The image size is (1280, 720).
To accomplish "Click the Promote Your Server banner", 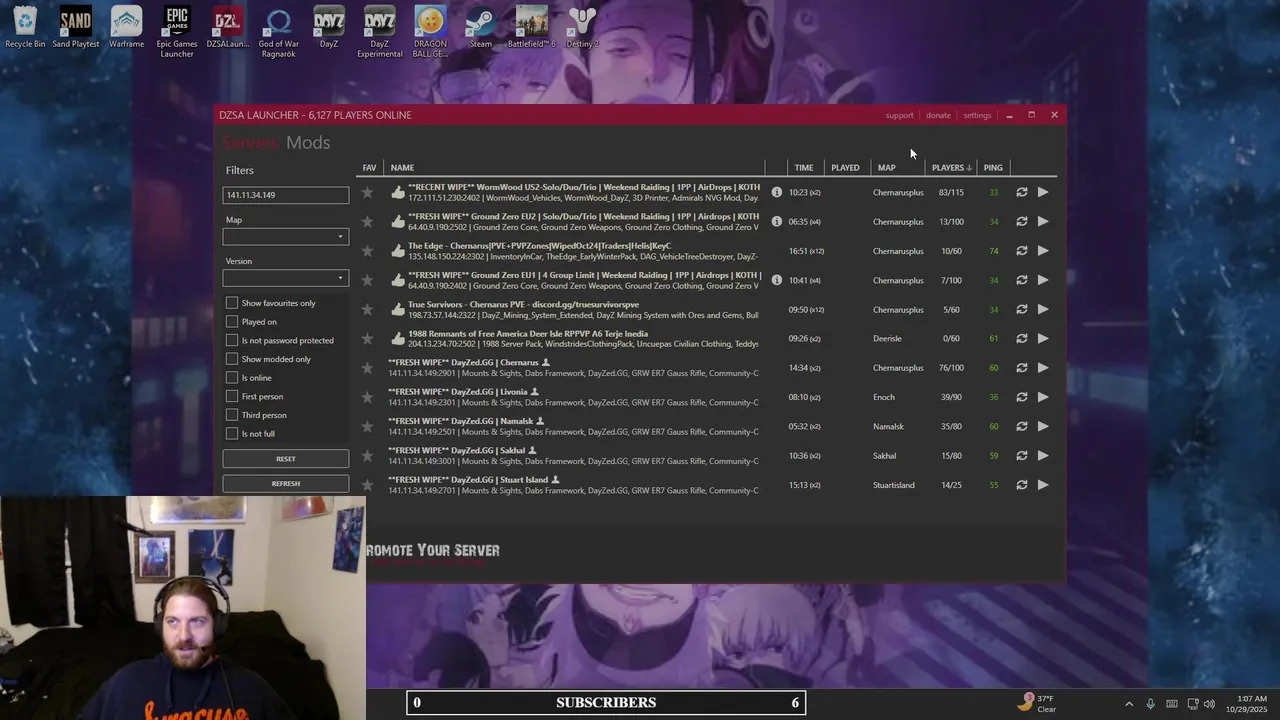I will click(x=432, y=551).
